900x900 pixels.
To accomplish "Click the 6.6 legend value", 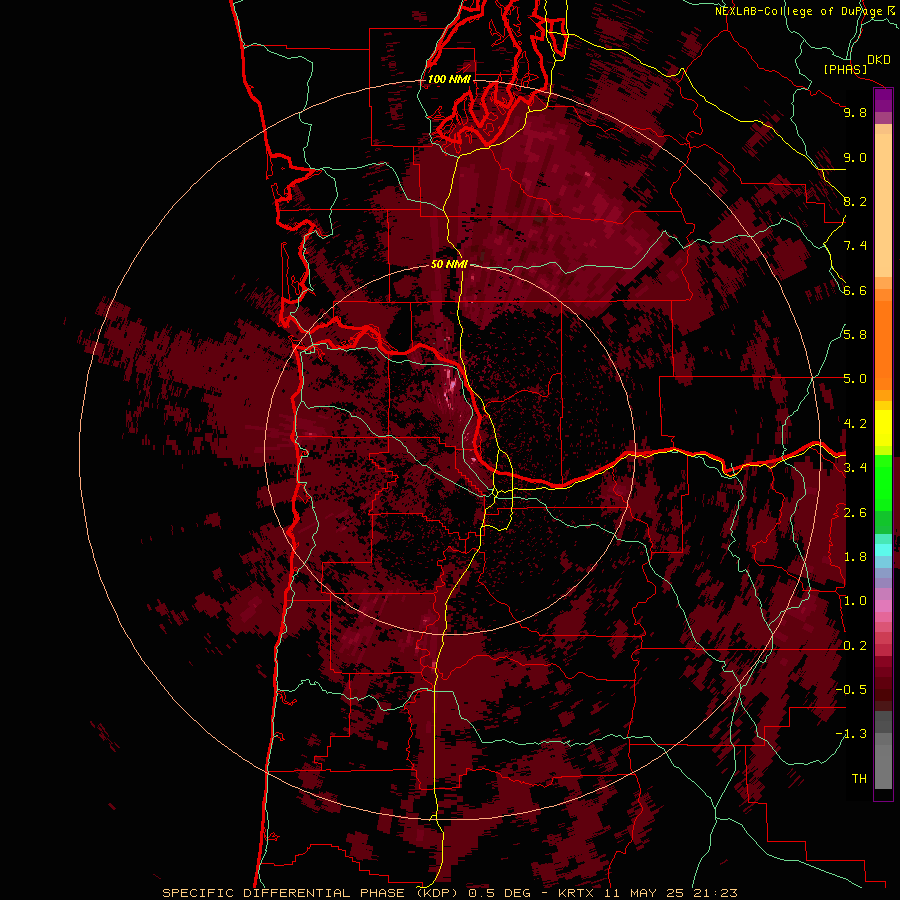I will pos(855,290).
